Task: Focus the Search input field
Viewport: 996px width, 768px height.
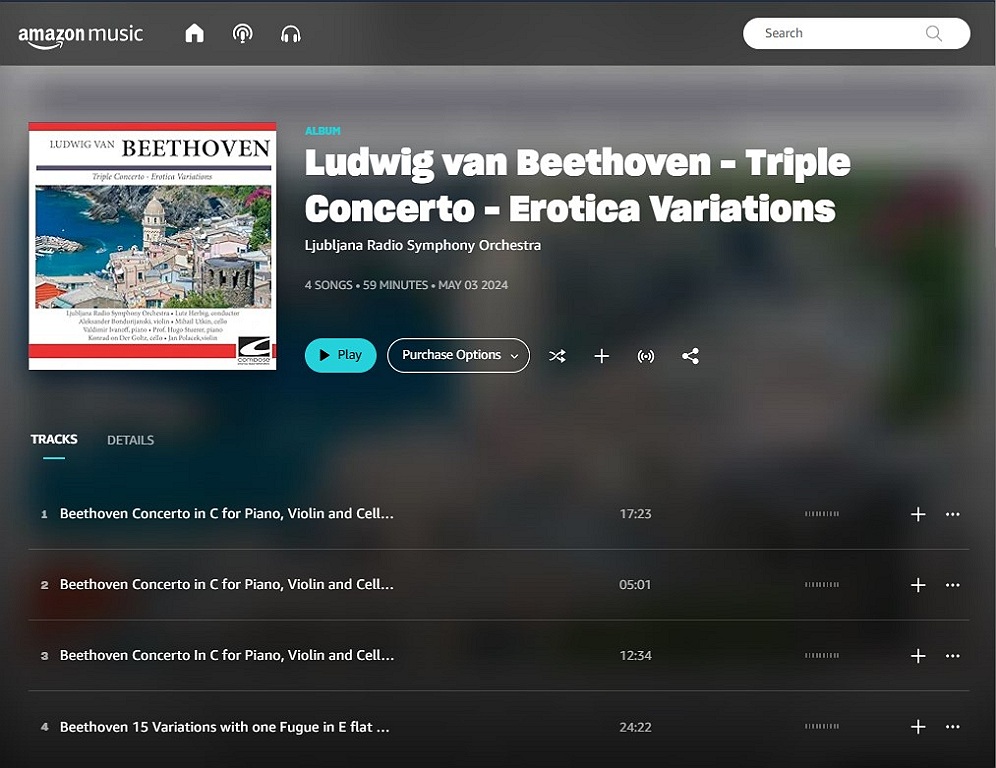Action: tap(856, 33)
